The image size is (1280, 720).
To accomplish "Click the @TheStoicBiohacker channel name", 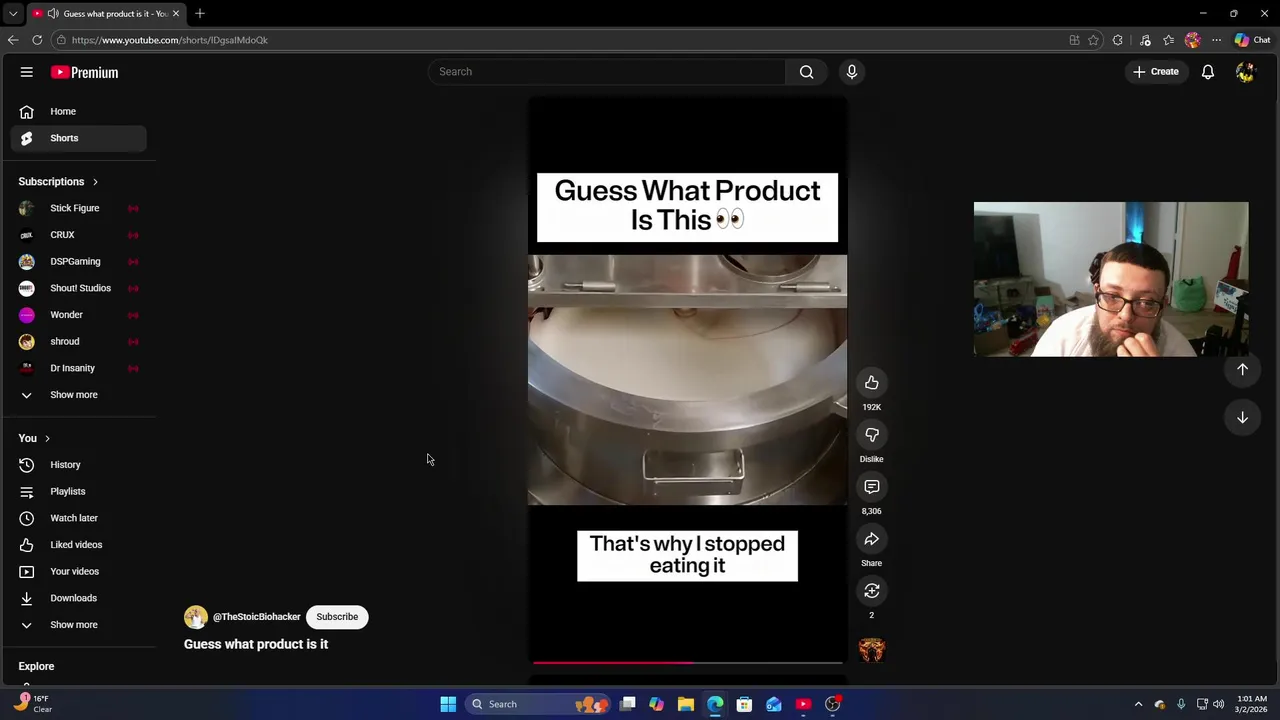I will pos(256,617).
